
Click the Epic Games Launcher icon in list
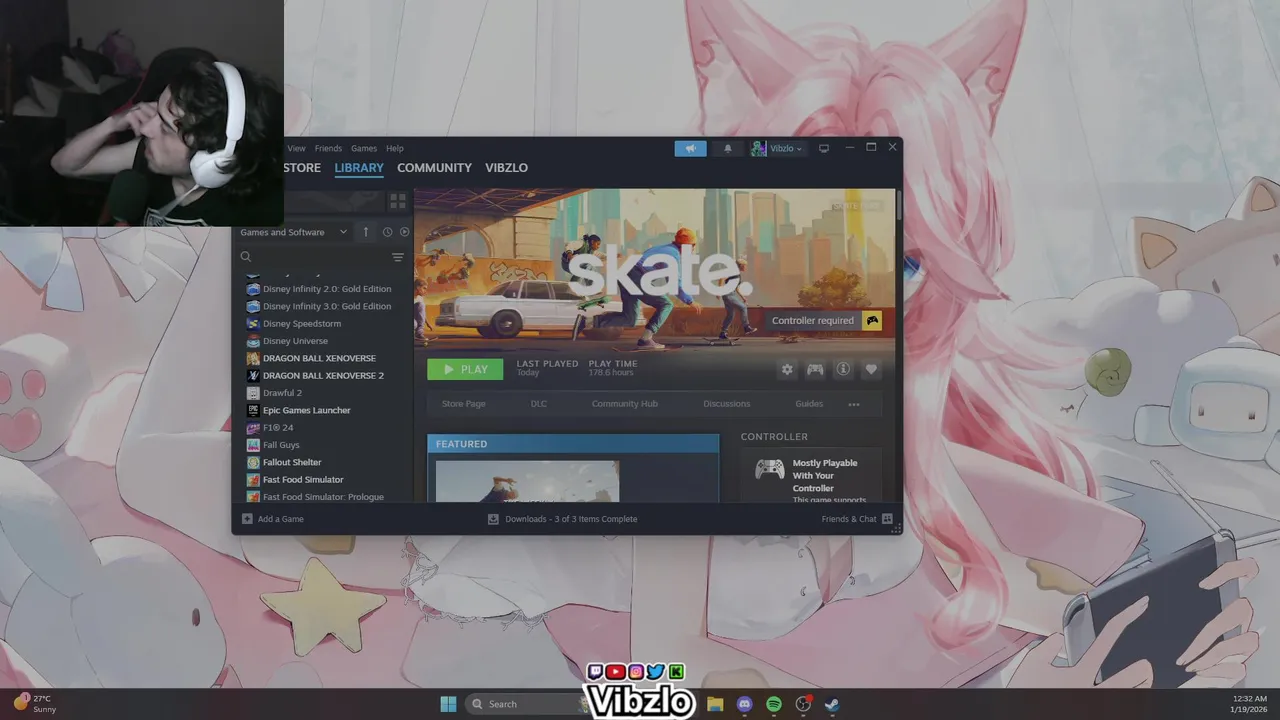253,410
